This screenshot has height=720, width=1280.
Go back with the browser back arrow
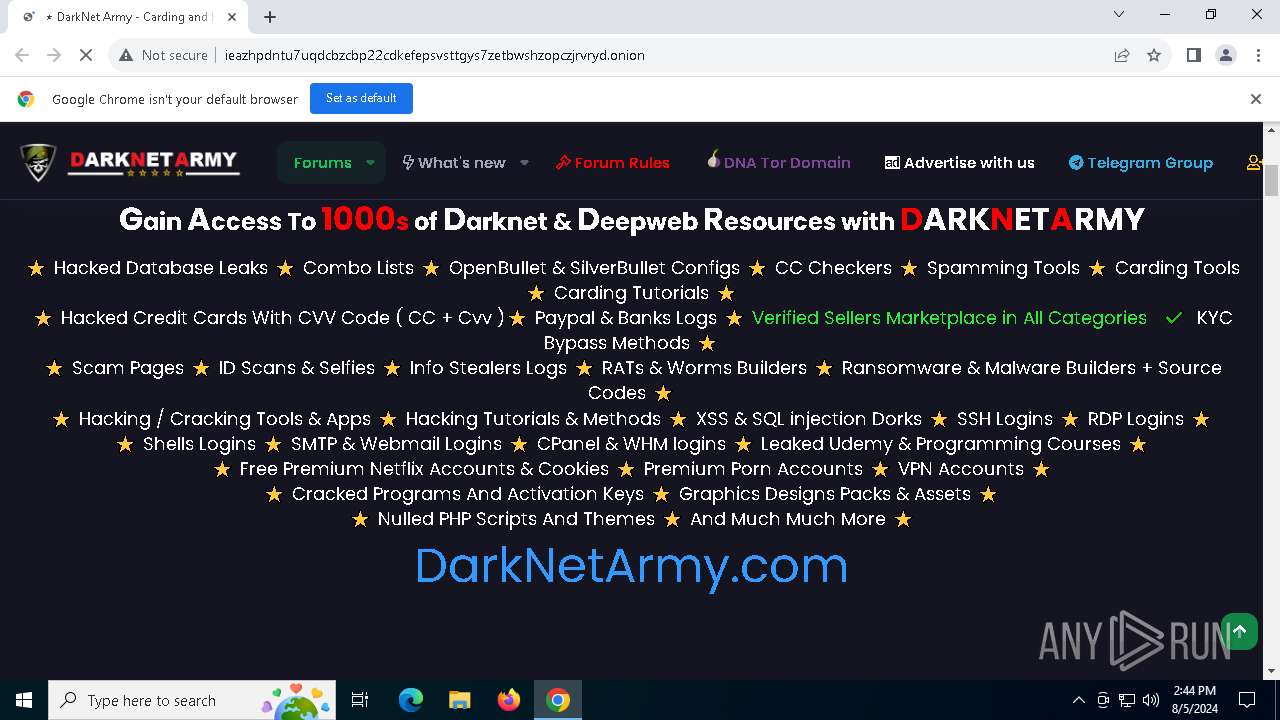coord(22,55)
